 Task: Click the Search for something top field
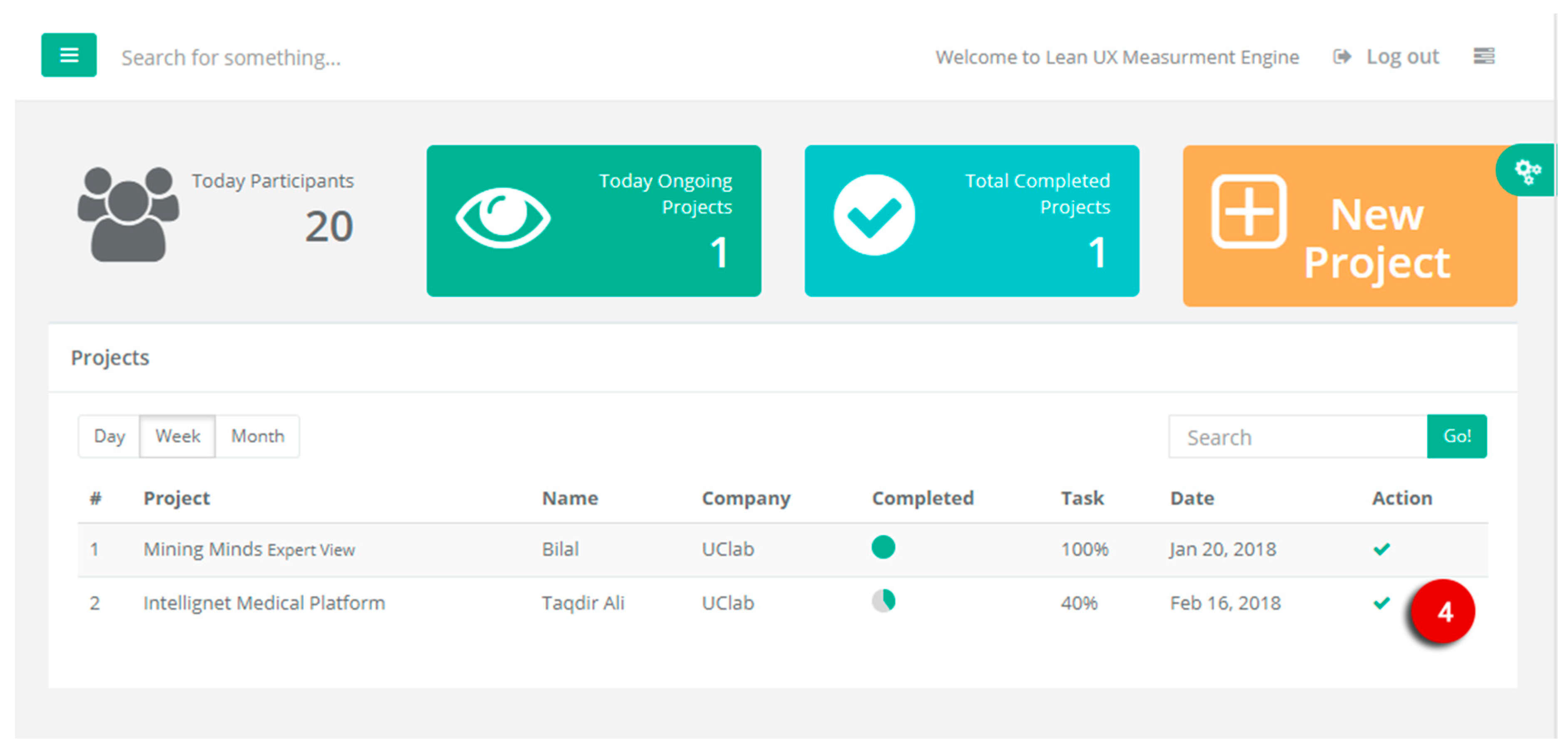pos(231,58)
